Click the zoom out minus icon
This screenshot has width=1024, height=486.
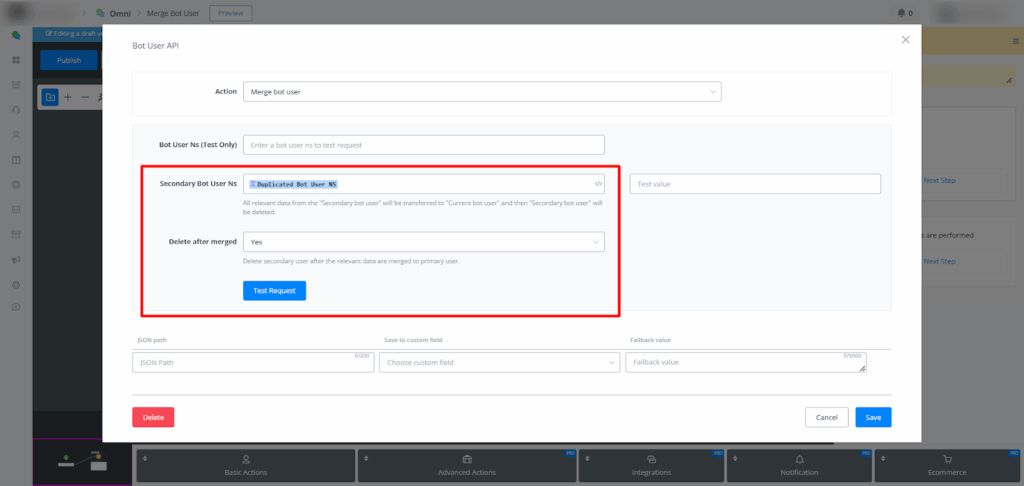pyautogui.click(x=85, y=97)
